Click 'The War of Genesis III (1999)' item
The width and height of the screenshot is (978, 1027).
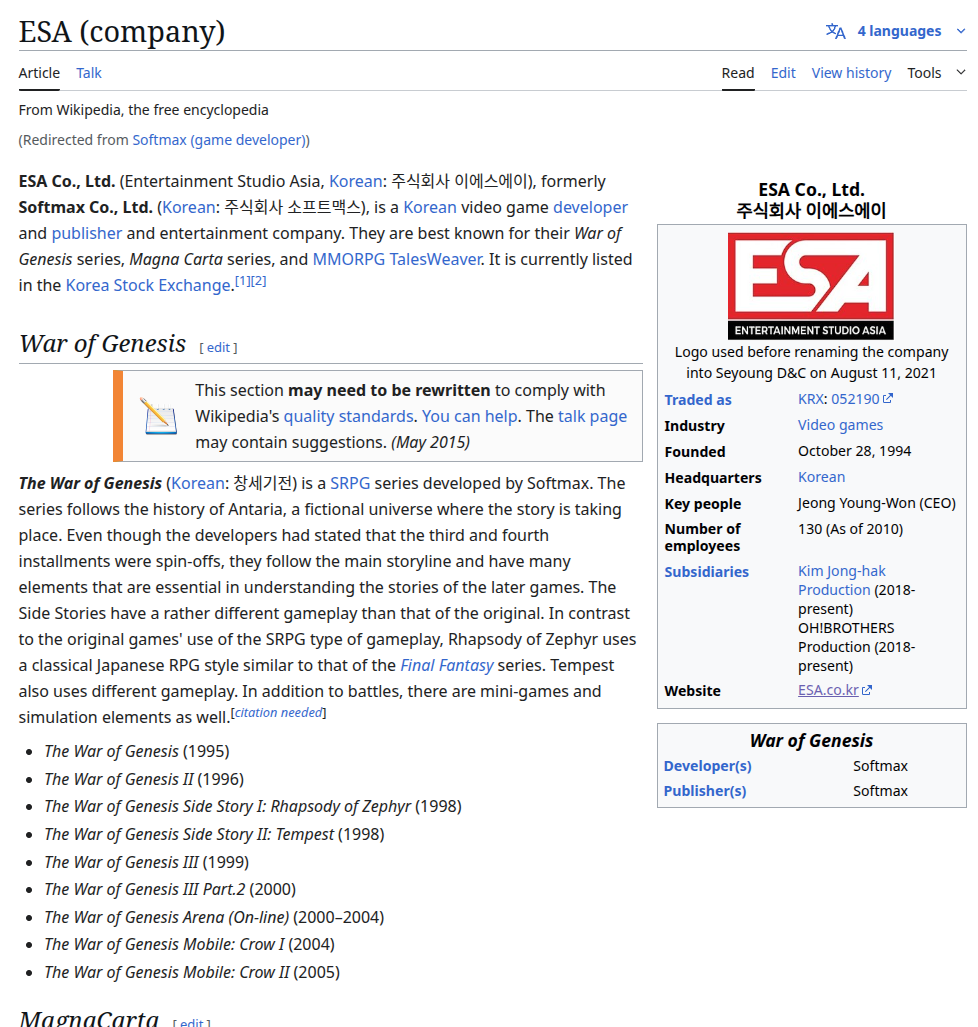pos(147,863)
